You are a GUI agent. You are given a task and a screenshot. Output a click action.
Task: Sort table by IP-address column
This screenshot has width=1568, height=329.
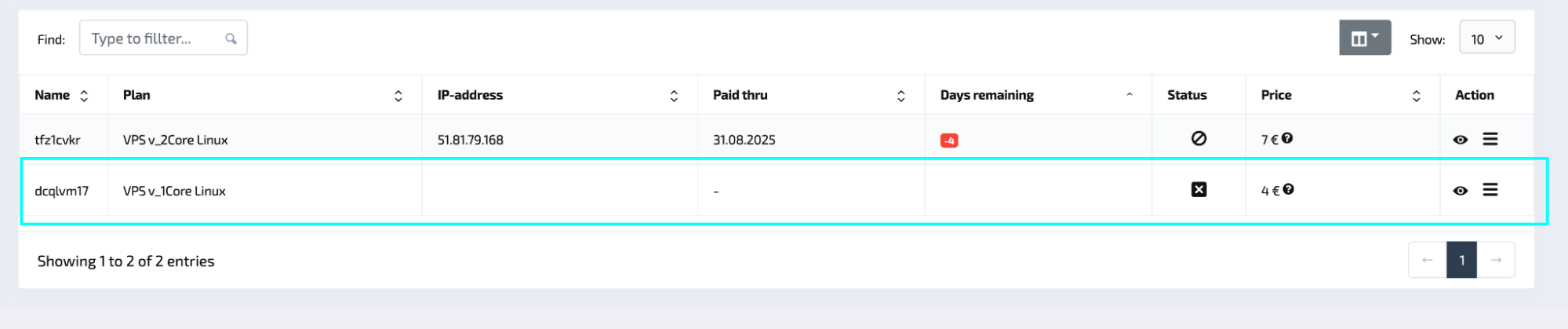674,96
